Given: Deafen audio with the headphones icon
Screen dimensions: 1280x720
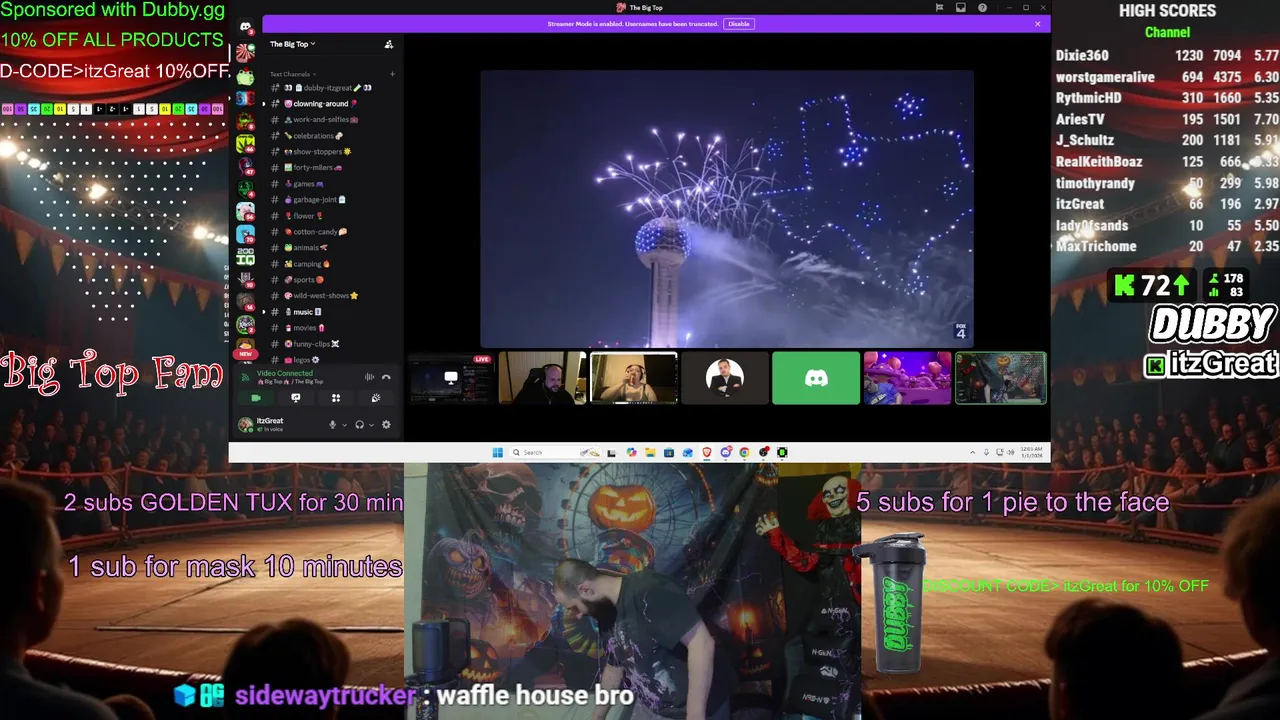Looking at the screenshot, I should point(359,425).
